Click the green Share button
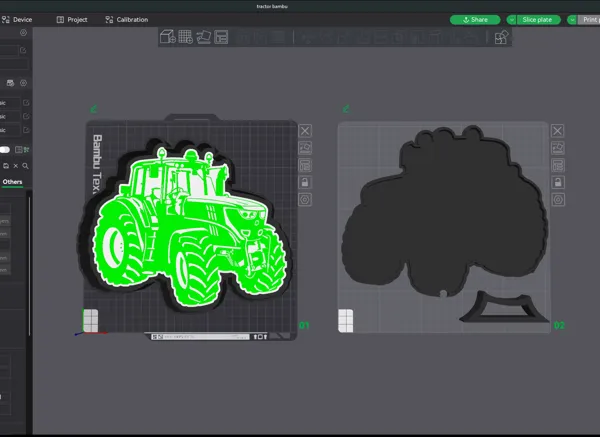Viewport: 600px width, 437px height. pos(475,20)
